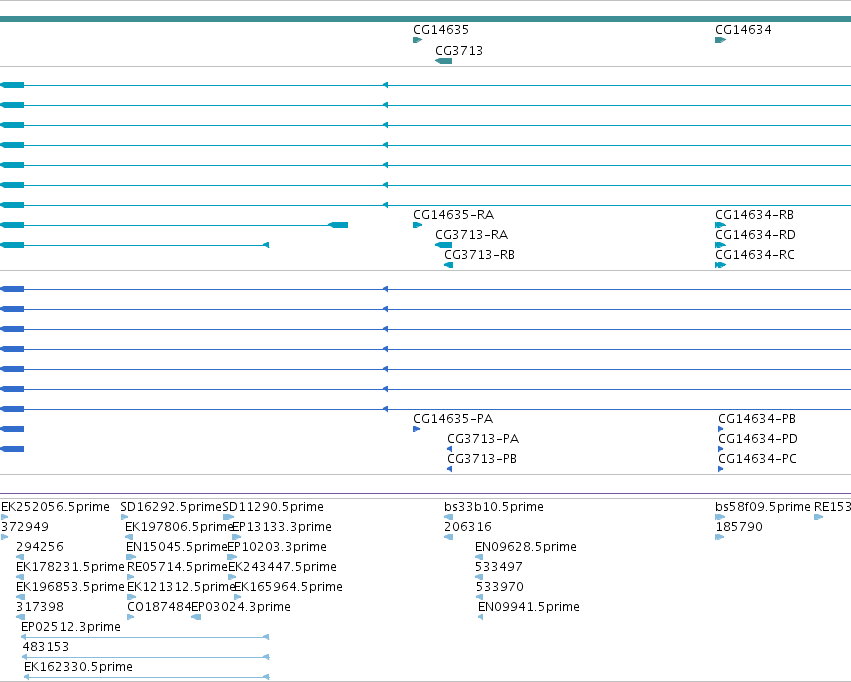Viewport: 851px width, 682px height.
Task: Select the CG14634-RD transcript arrow
Action: (x=721, y=245)
